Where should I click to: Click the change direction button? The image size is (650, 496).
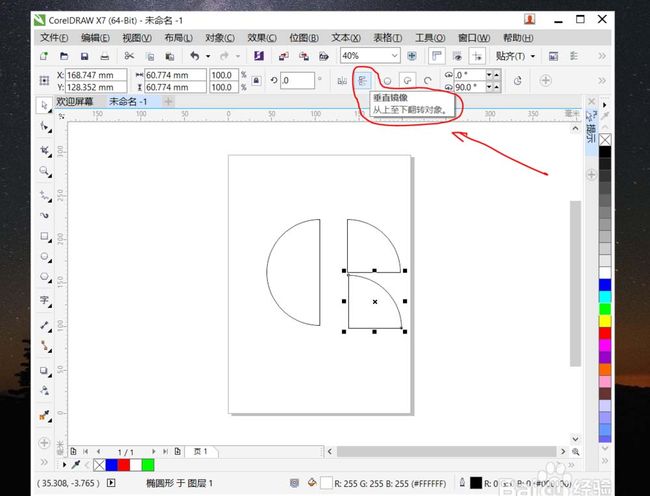[518, 81]
